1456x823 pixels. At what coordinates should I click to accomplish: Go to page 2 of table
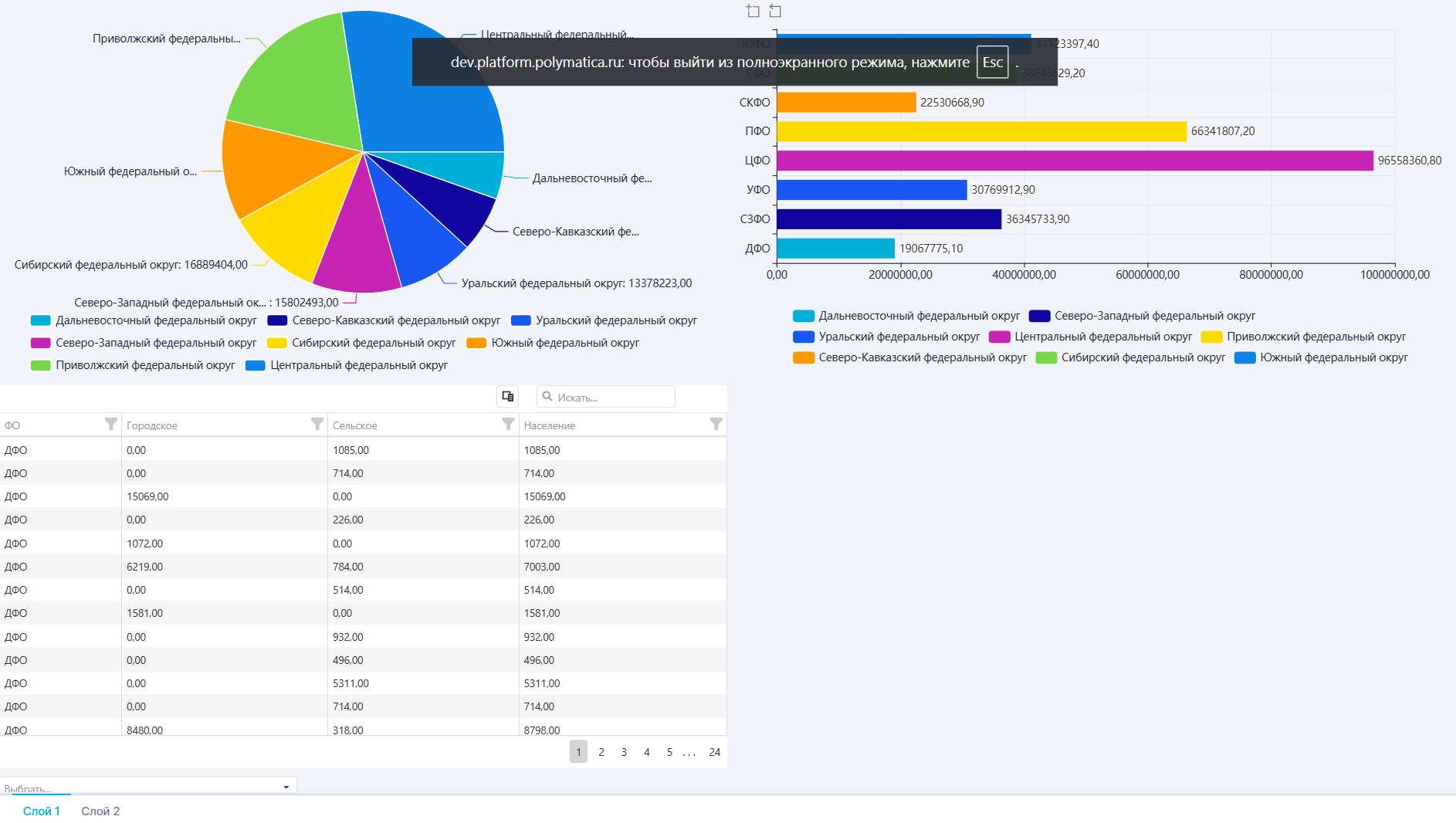click(601, 752)
